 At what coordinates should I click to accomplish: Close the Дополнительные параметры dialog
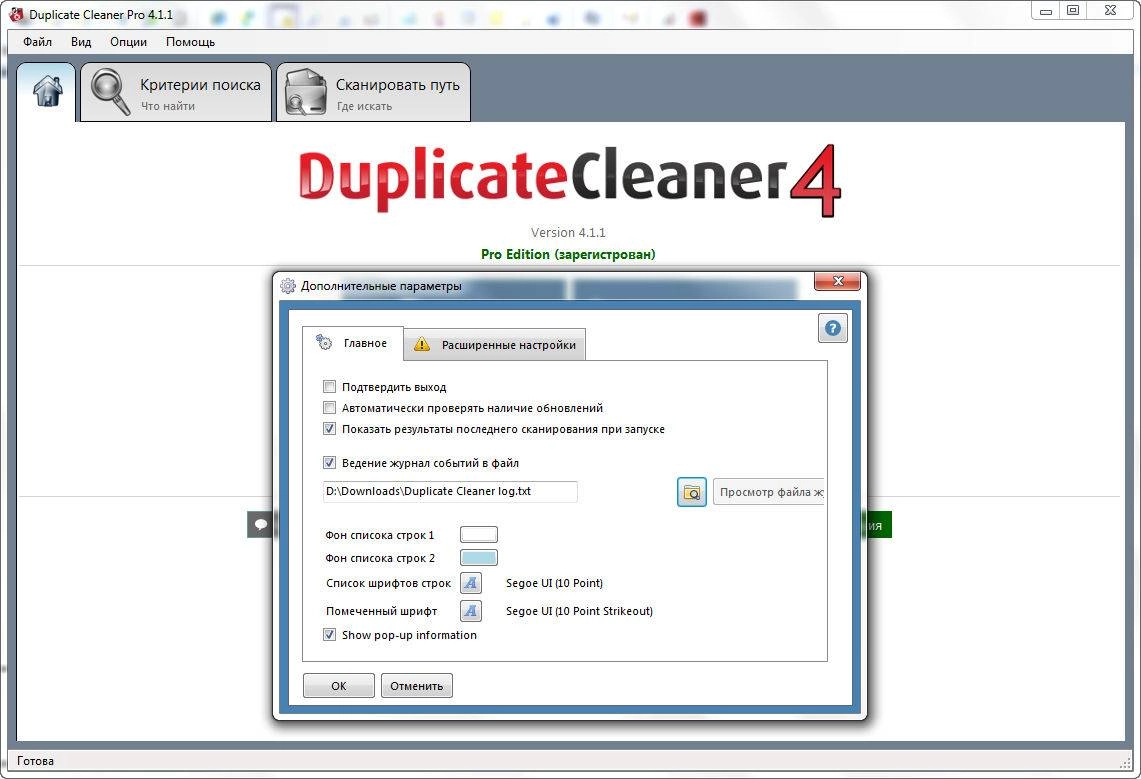point(837,281)
